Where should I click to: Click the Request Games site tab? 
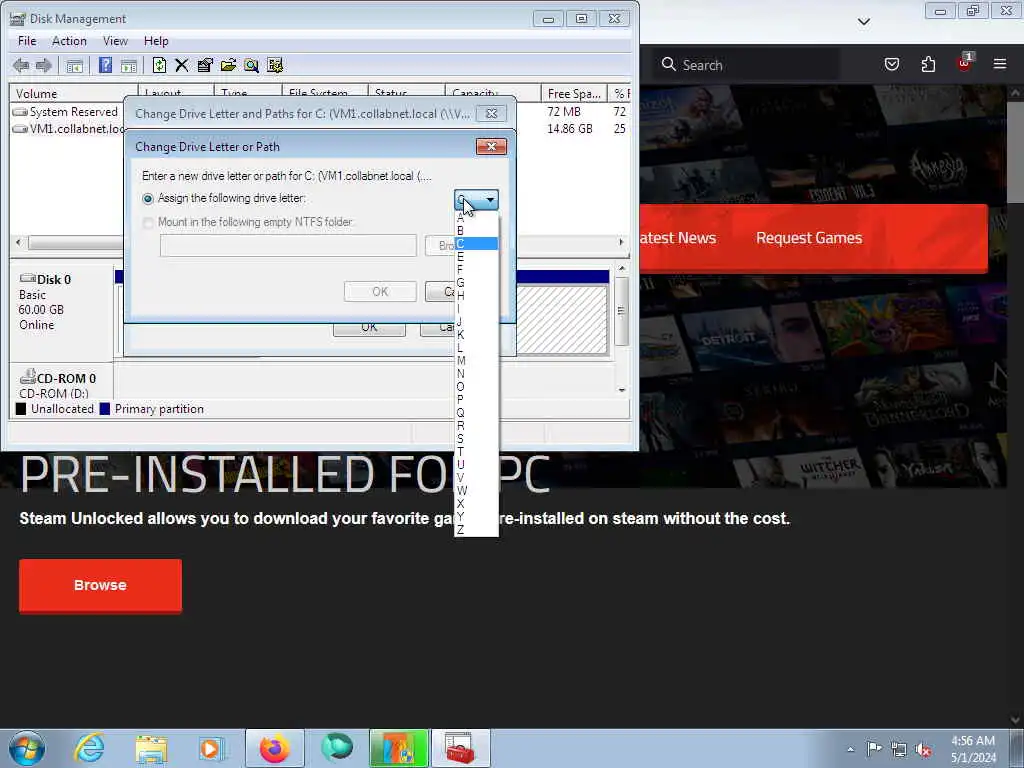click(809, 238)
